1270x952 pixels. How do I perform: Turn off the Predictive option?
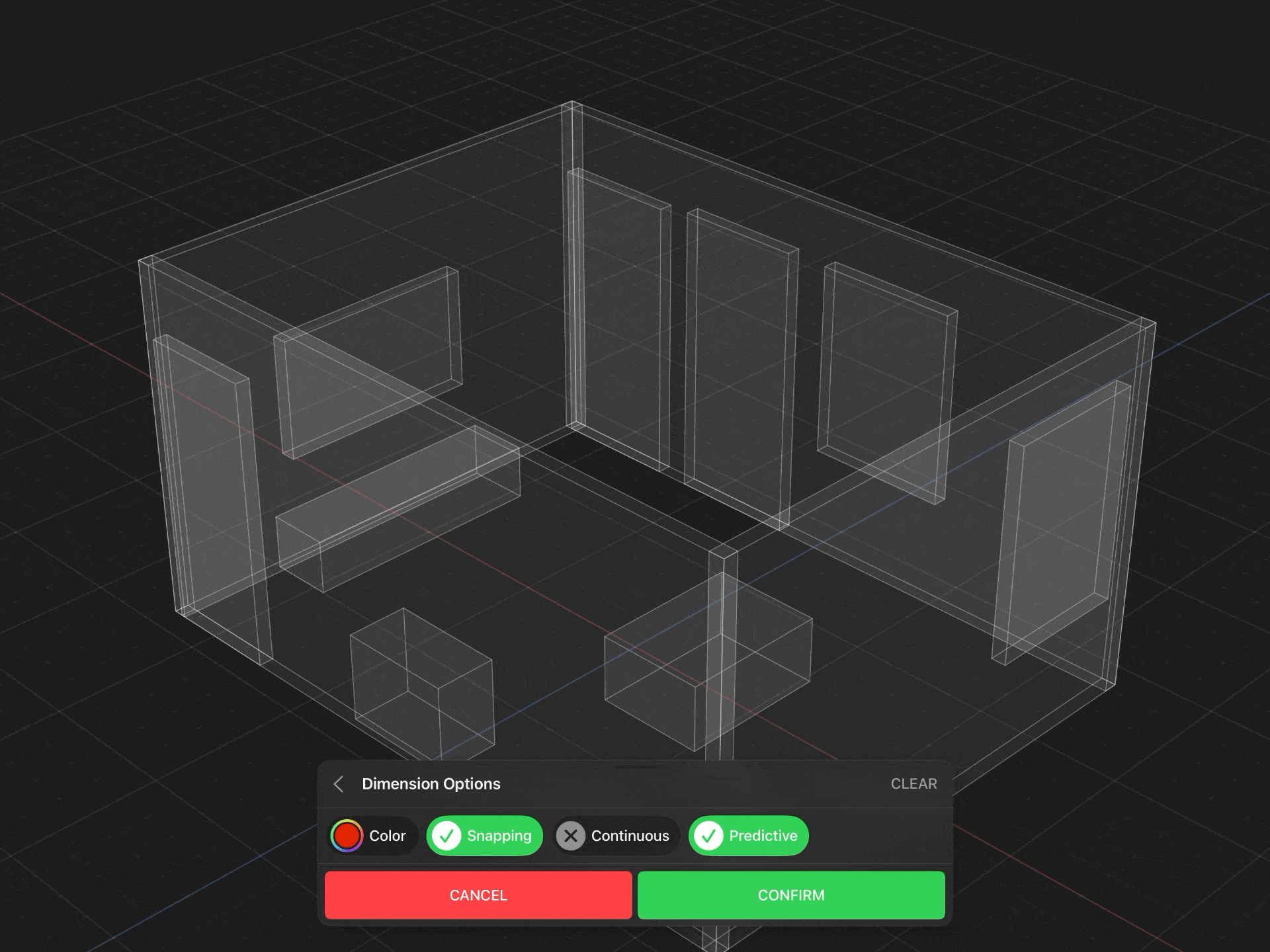pos(748,836)
